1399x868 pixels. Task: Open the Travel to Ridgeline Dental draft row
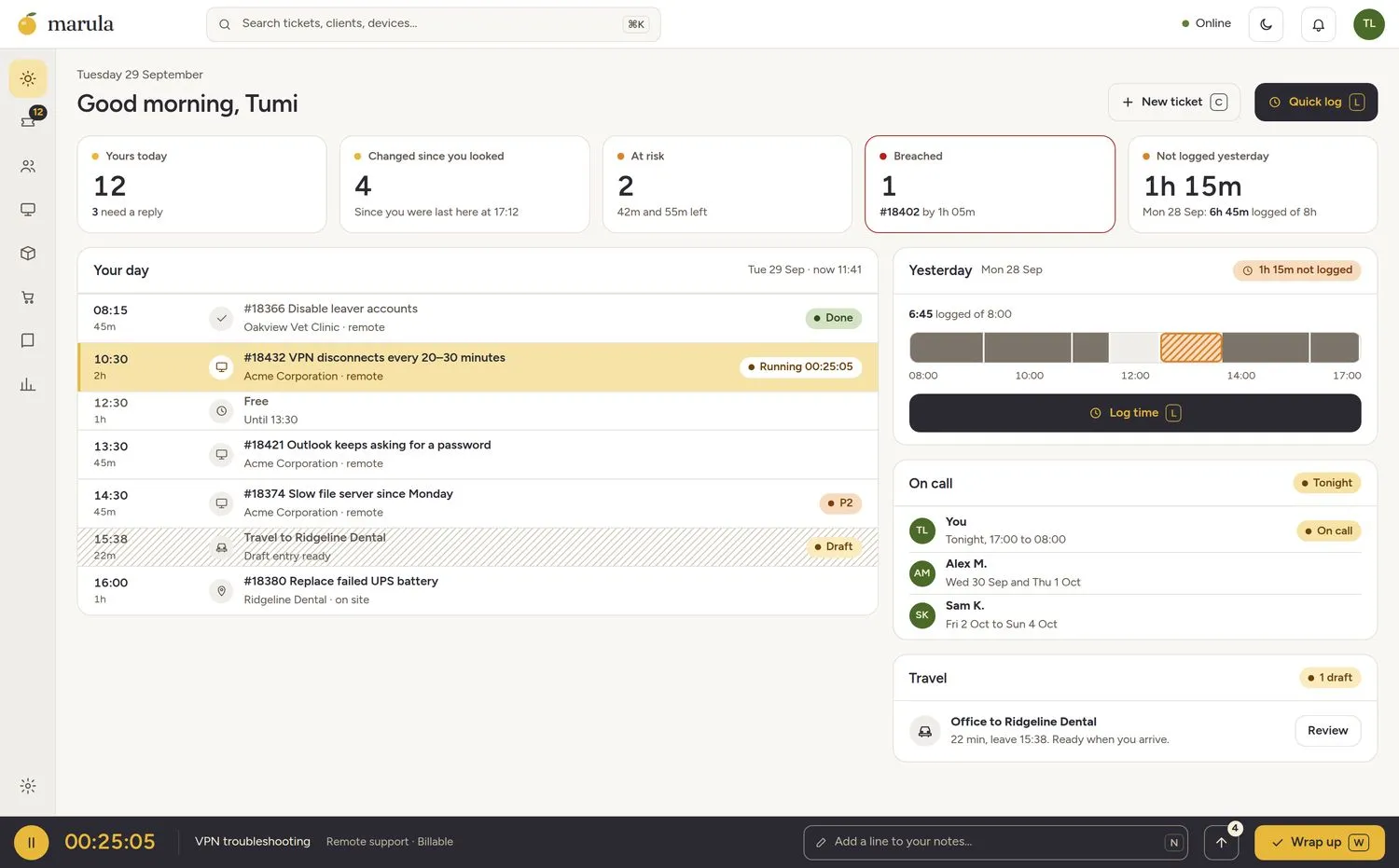tap(478, 547)
